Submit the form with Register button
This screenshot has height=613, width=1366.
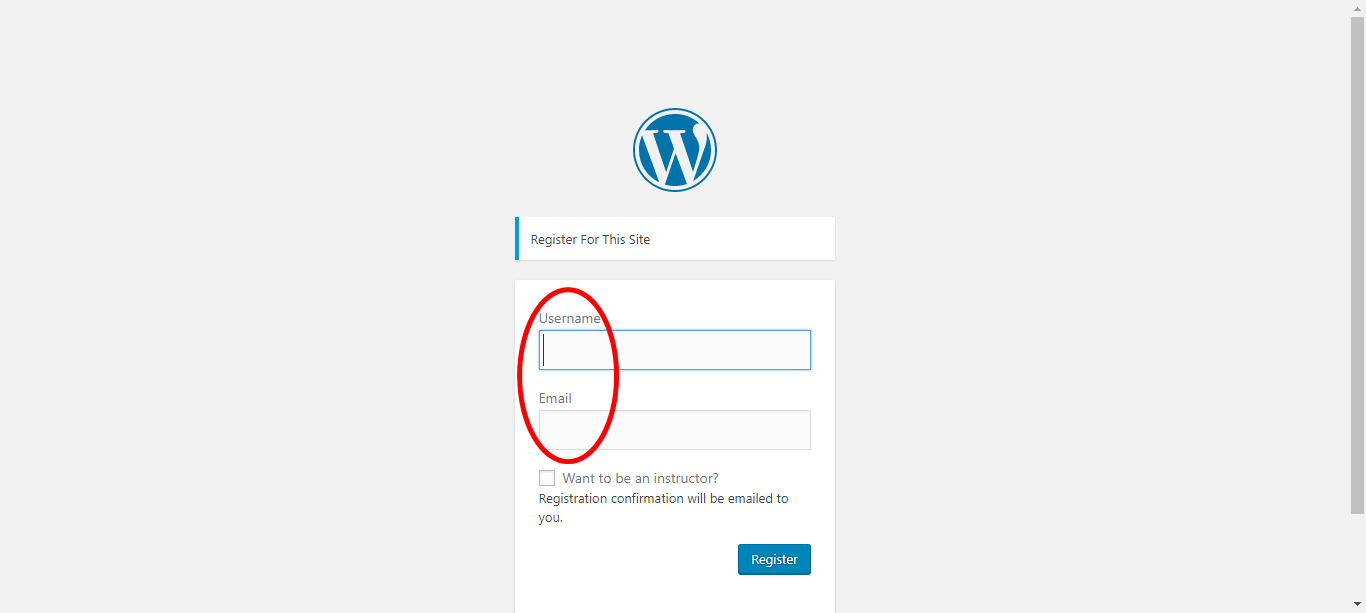point(774,560)
